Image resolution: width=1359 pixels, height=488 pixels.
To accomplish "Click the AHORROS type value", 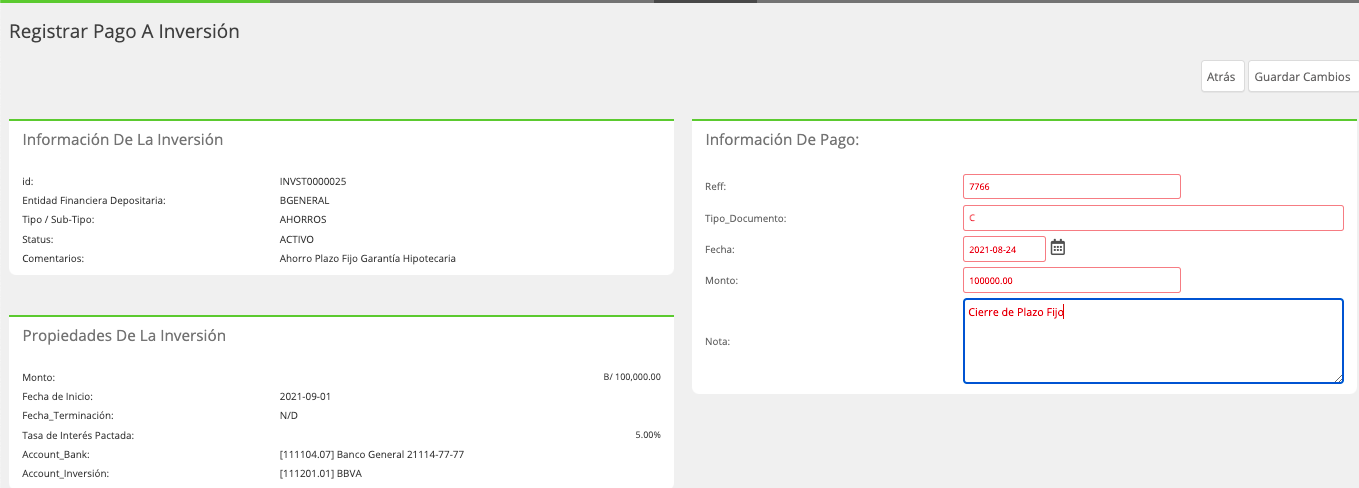I will pos(303,220).
